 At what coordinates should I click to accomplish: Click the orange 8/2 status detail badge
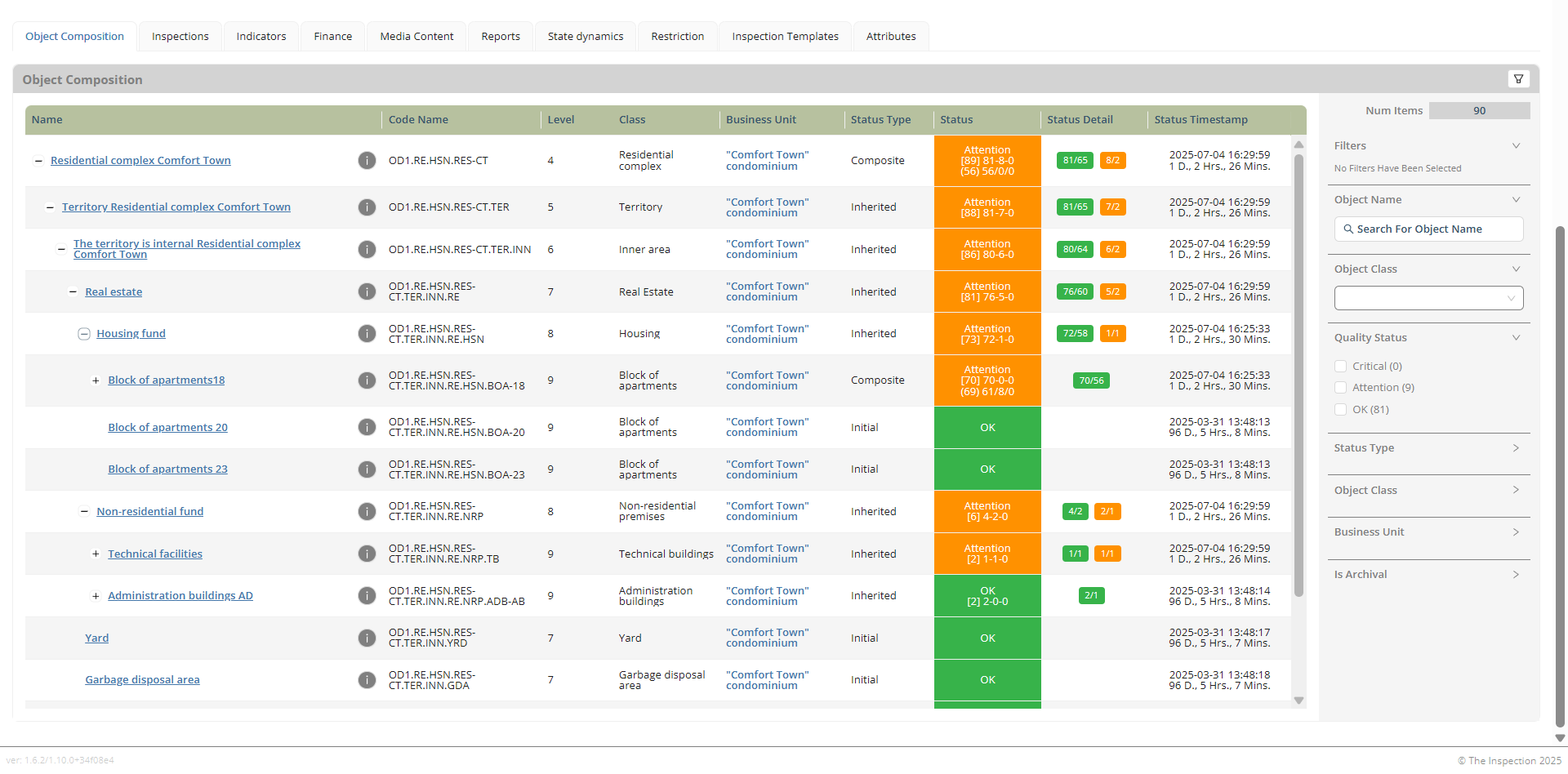pos(1112,161)
